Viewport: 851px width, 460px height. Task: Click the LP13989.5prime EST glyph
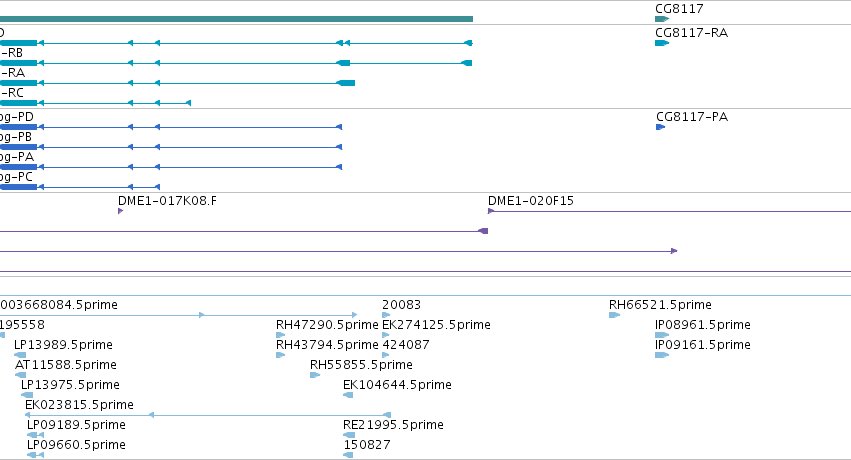point(20,355)
